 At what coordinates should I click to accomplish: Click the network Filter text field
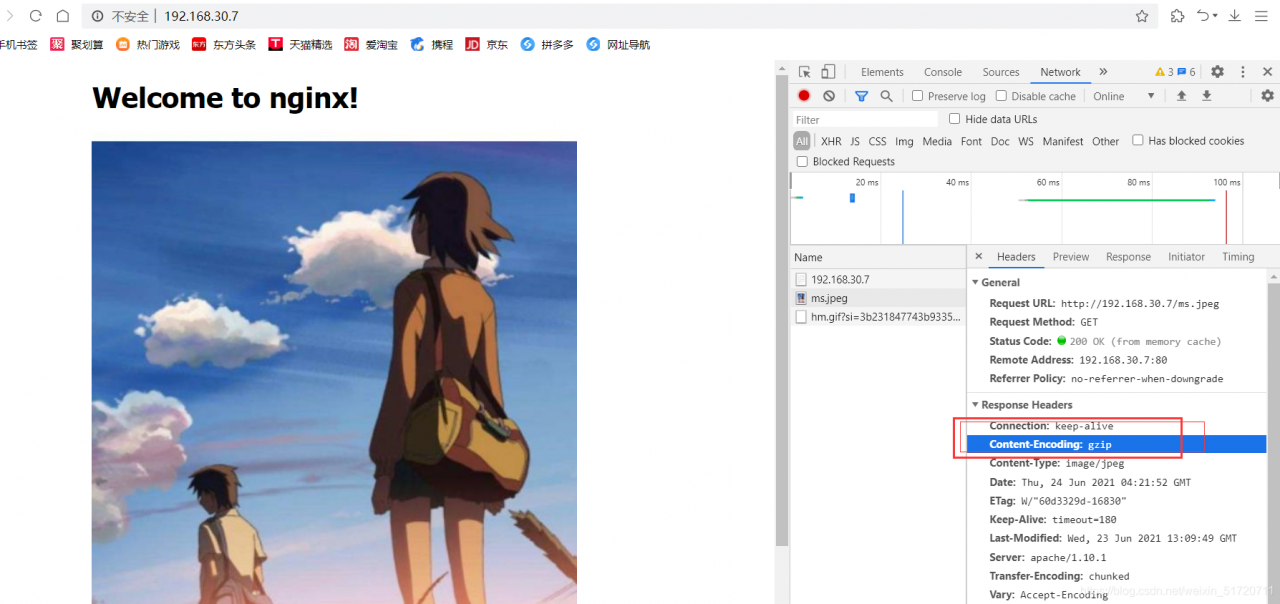click(865, 119)
